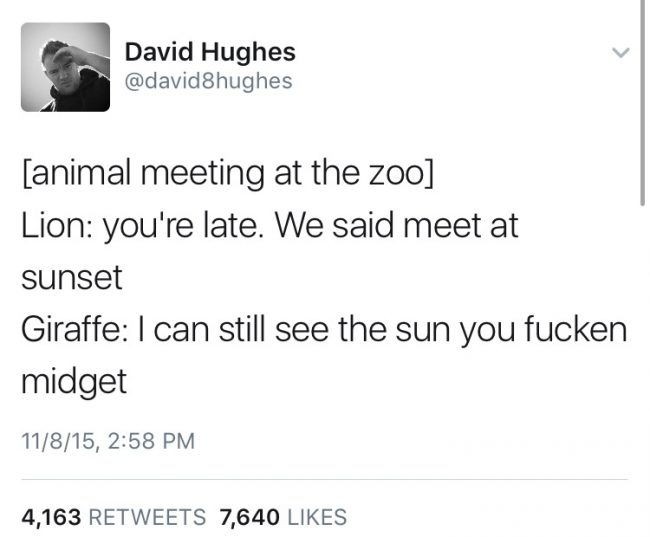Open the @david8hughes handle link
Screen dimensions: 650x537
point(209,81)
